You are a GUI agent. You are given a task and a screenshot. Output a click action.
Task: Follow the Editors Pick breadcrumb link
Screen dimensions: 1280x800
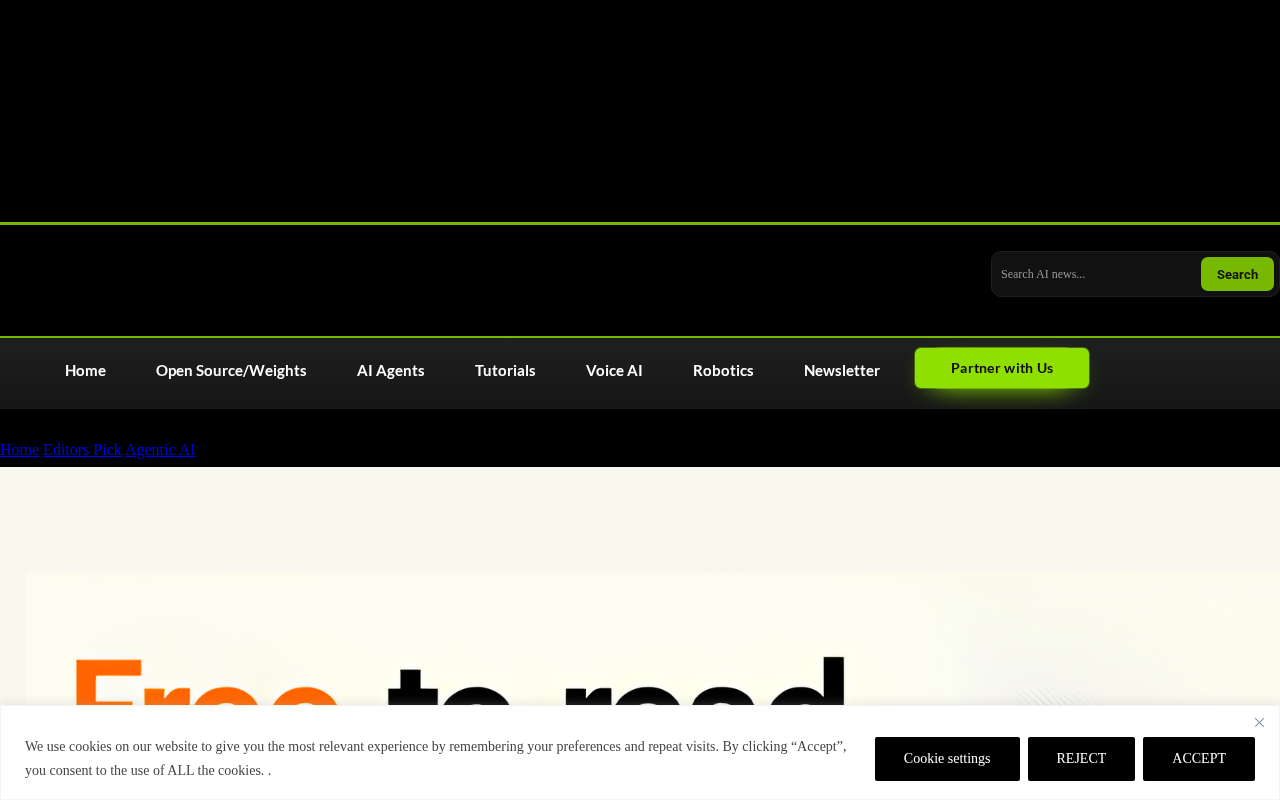coord(82,449)
